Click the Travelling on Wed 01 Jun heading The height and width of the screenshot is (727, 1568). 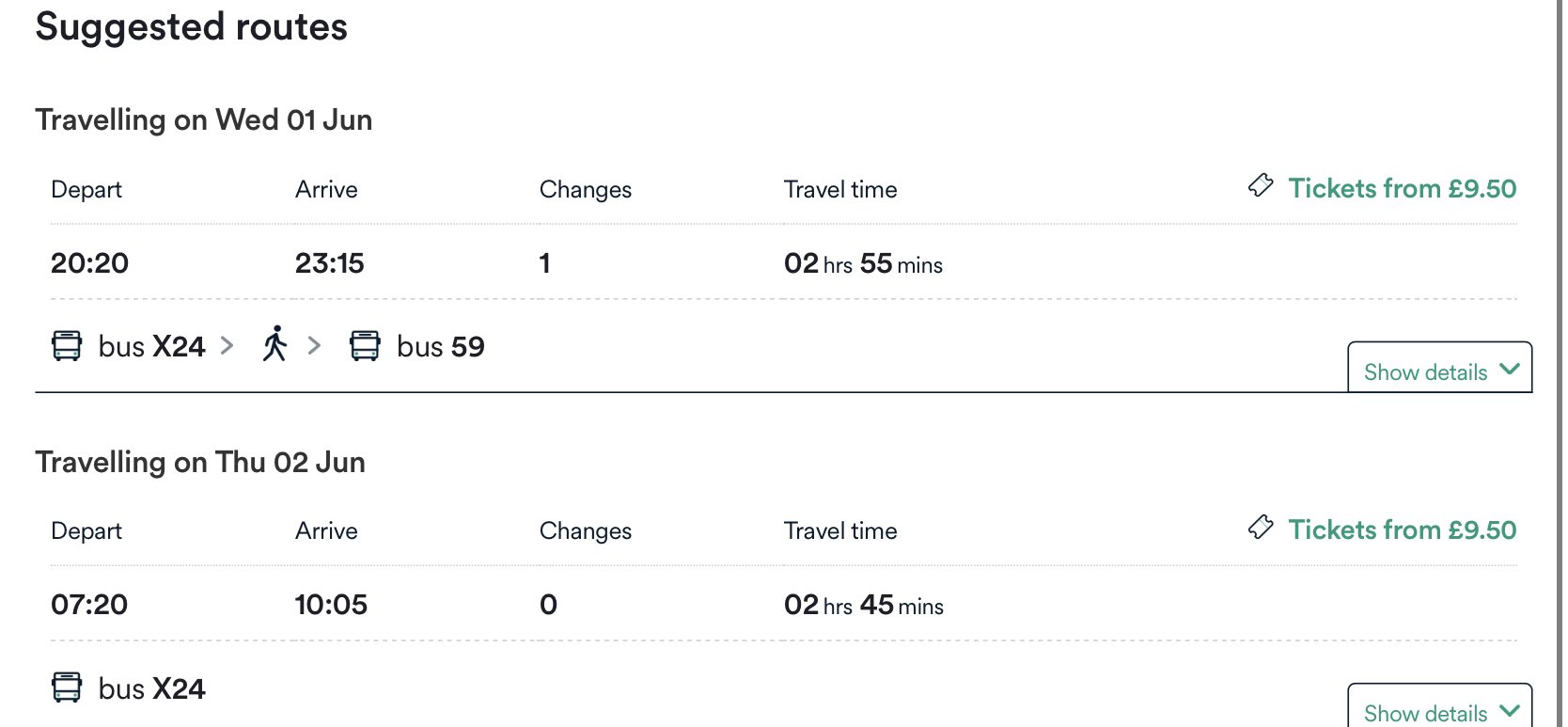pyautogui.click(x=204, y=120)
